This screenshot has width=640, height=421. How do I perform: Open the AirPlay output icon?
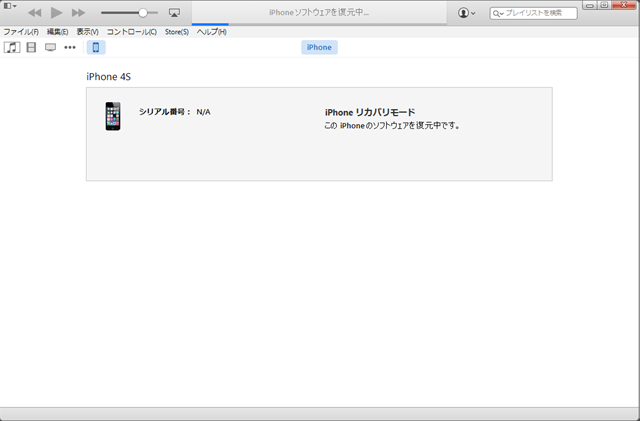174,13
